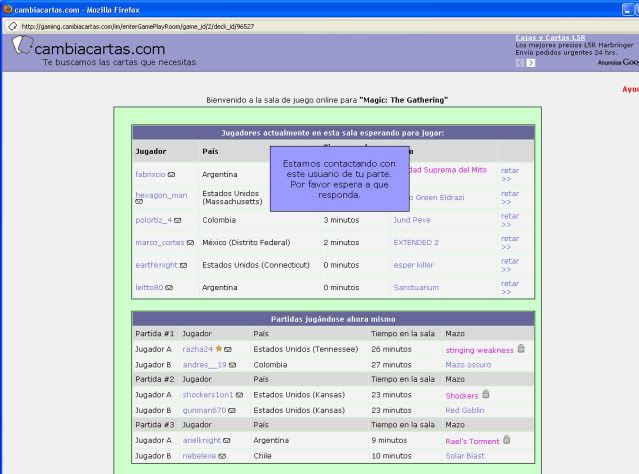Open player profile polortiz_4
Image resolution: width=639 pixels, height=474 pixels.
154,220
